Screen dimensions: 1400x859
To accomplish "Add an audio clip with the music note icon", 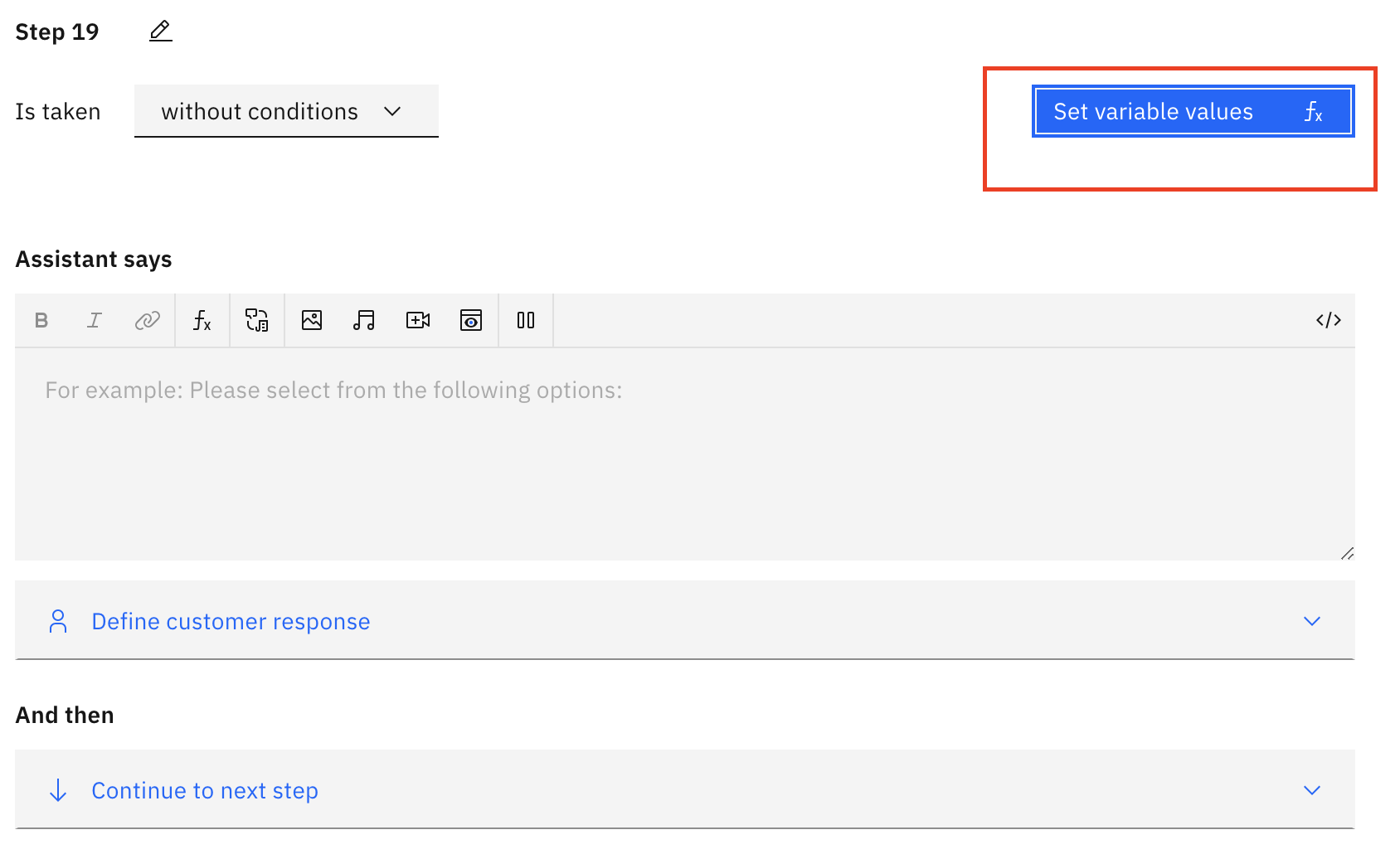I will 364,320.
